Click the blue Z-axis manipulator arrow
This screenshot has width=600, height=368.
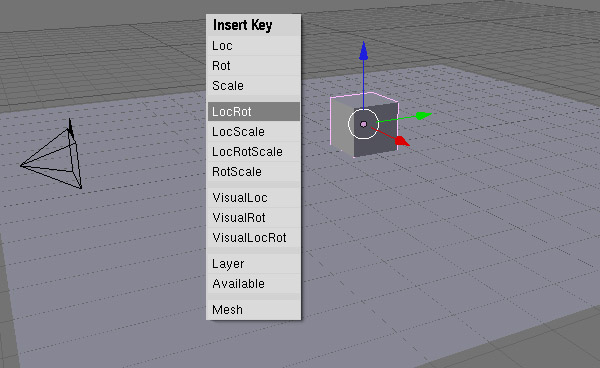364,51
